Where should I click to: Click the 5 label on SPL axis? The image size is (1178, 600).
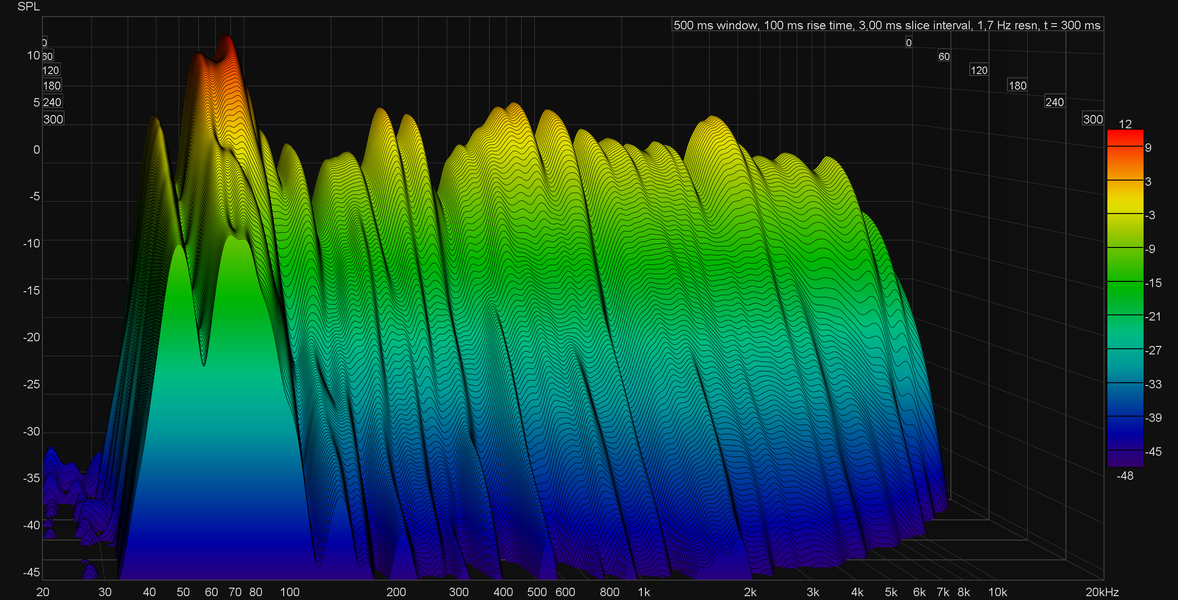[x=36, y=102]
